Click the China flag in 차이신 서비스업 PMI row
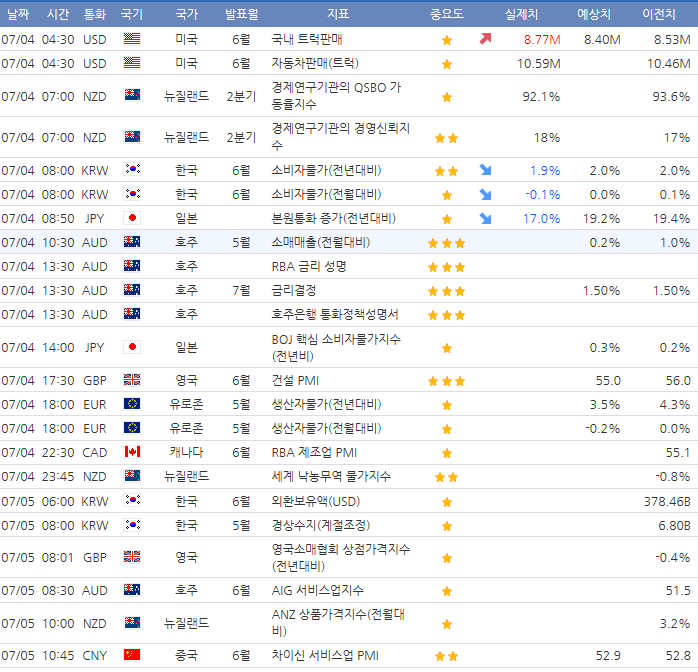 pyautogui.click(x=132, y=655)
